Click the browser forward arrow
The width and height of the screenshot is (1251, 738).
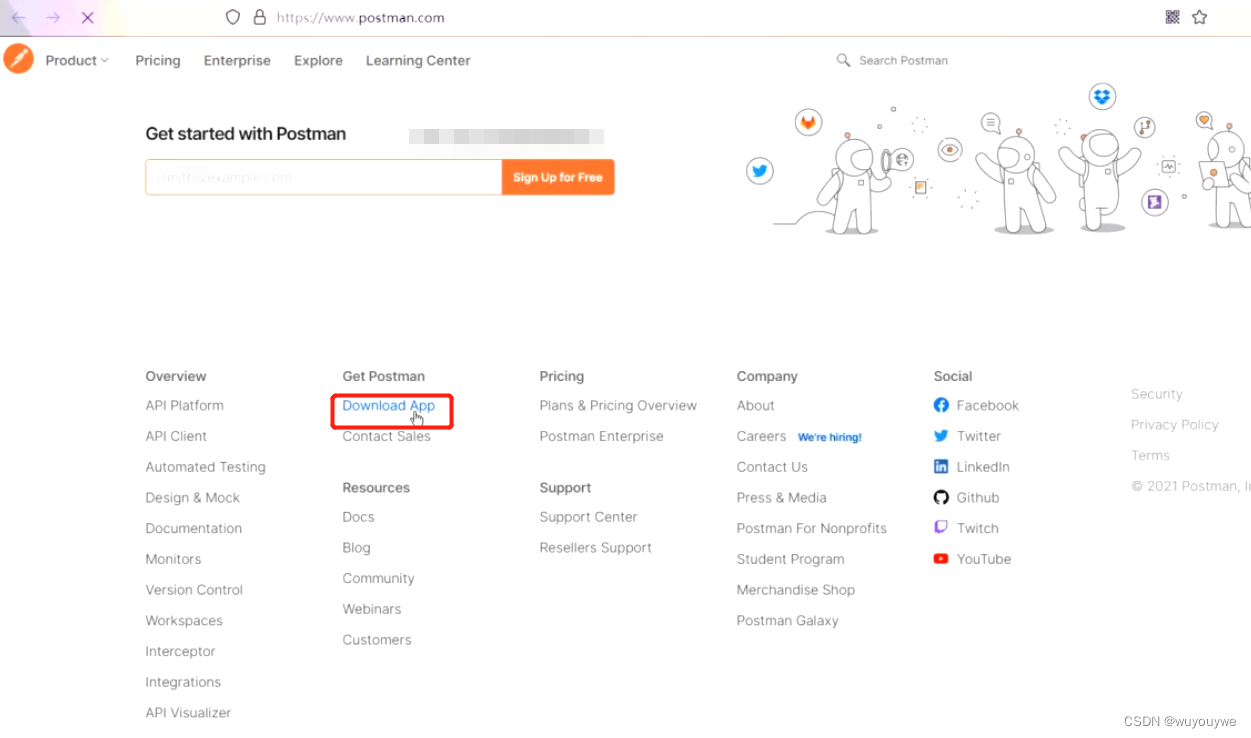click(53, 18)
